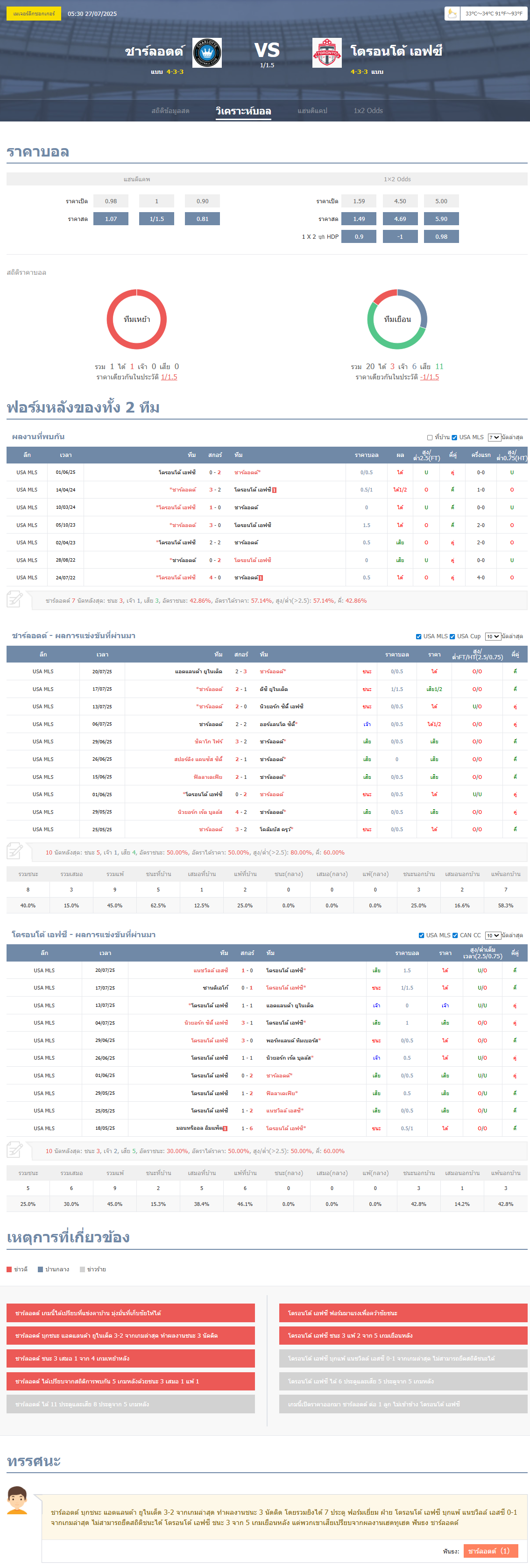Viewport: 530px width, 1568px height.
Task: Click the opening 1x2 odds 4.50 cell
Action: (400, 201)
